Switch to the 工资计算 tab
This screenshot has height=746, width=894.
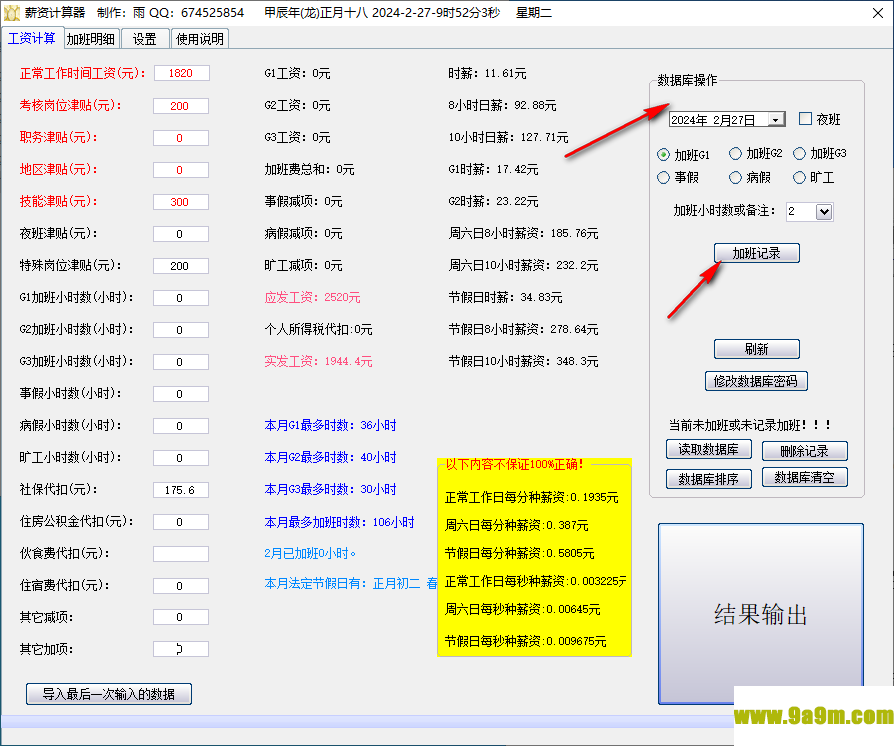(x=32, y=38)
